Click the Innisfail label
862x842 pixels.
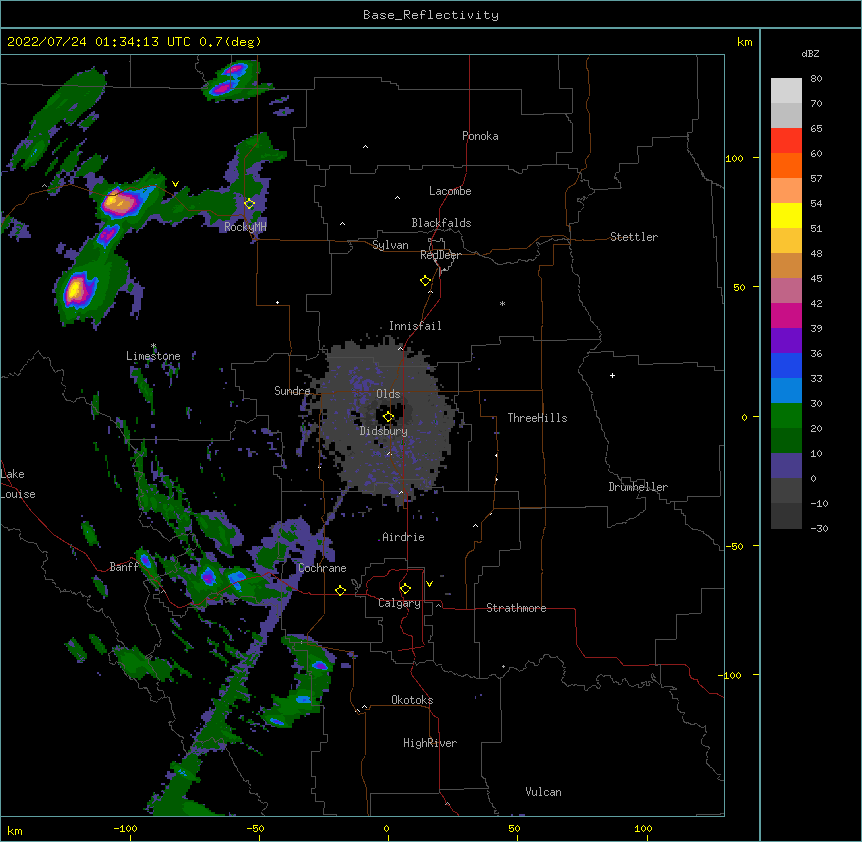point(415,326)
